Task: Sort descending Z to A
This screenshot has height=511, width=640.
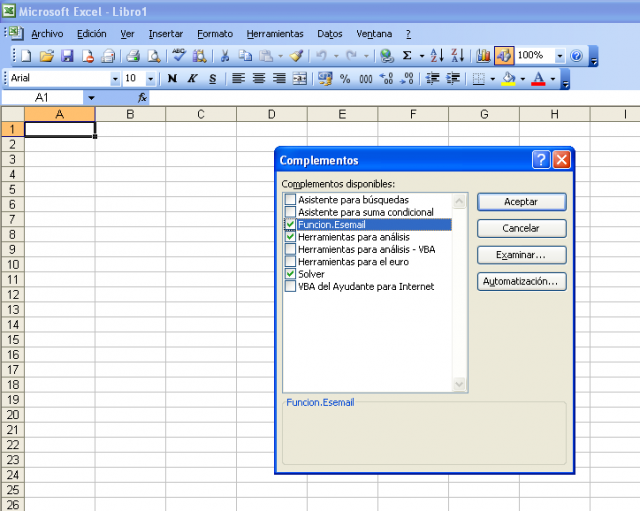Action: point(457,56)
